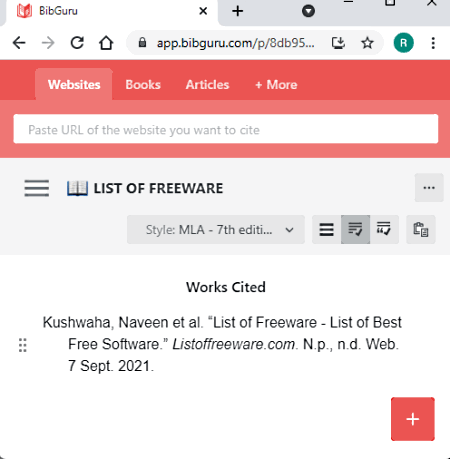Open the browser home page

tap(106, 43)
